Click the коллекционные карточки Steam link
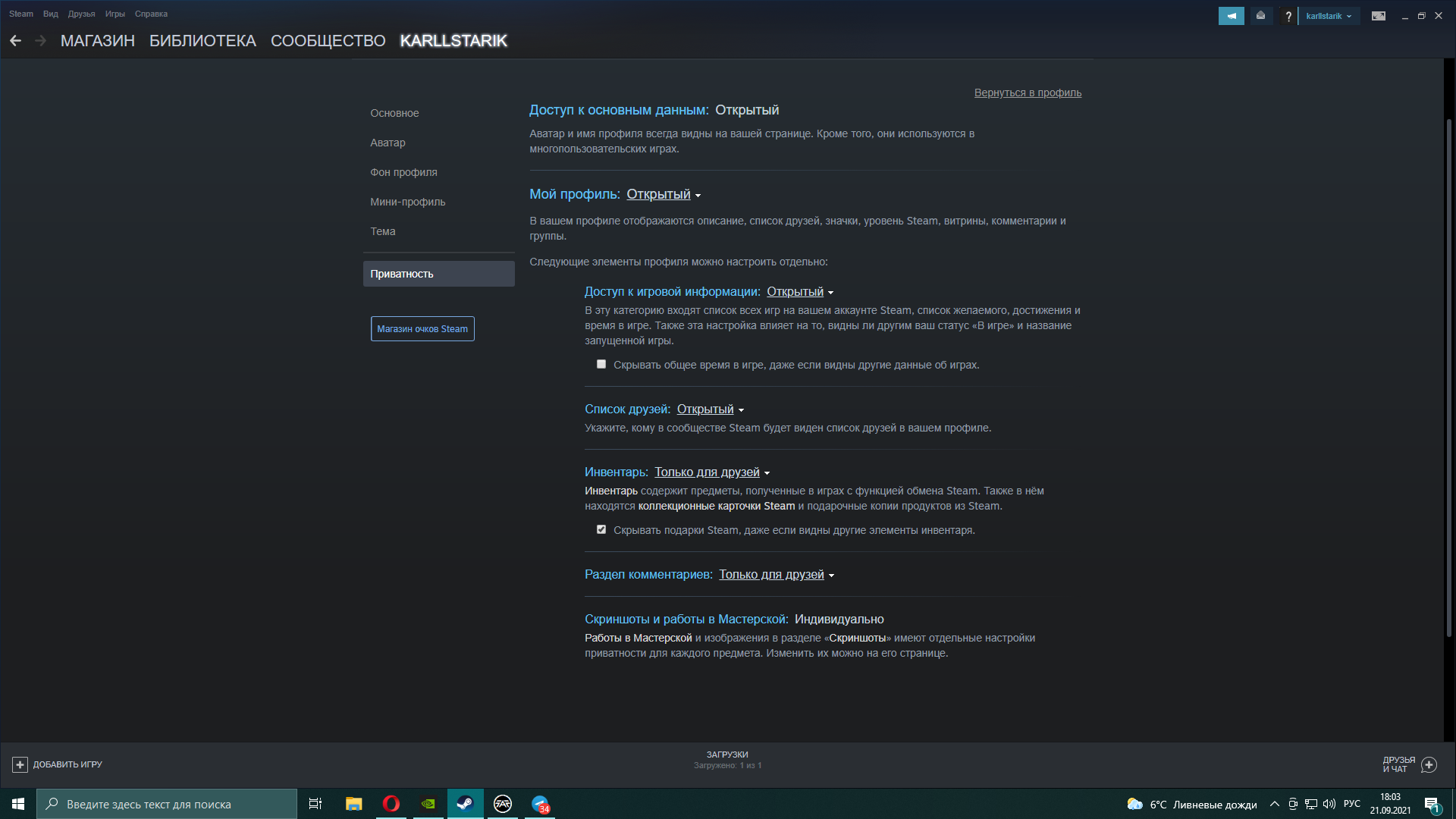The width and height of the screenshot is (1456, 819). [717, 506]
